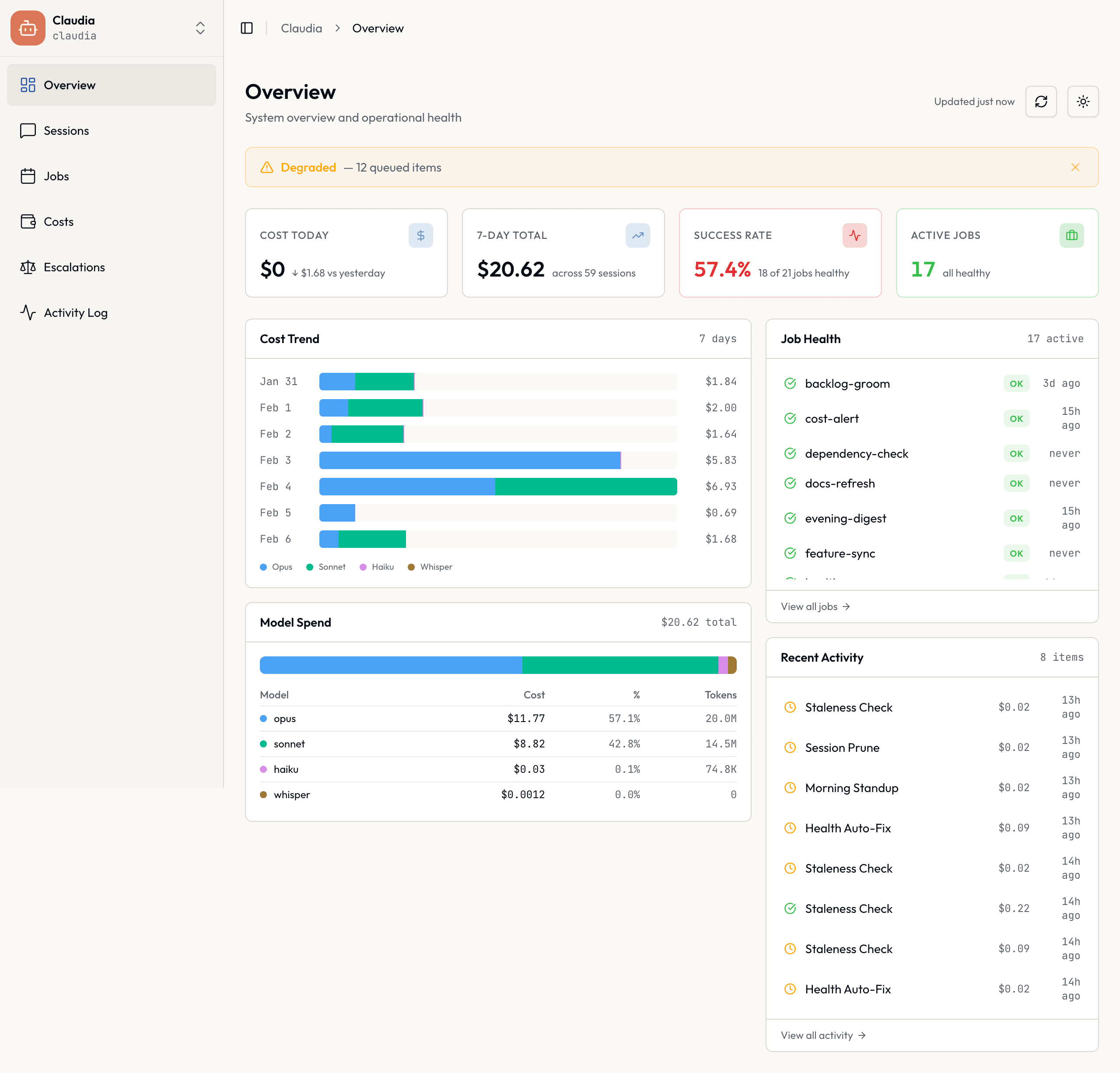Select Overview in the sidebar menu
The height and width of the screenshot is (1073, 1120).
click(69, 84)
